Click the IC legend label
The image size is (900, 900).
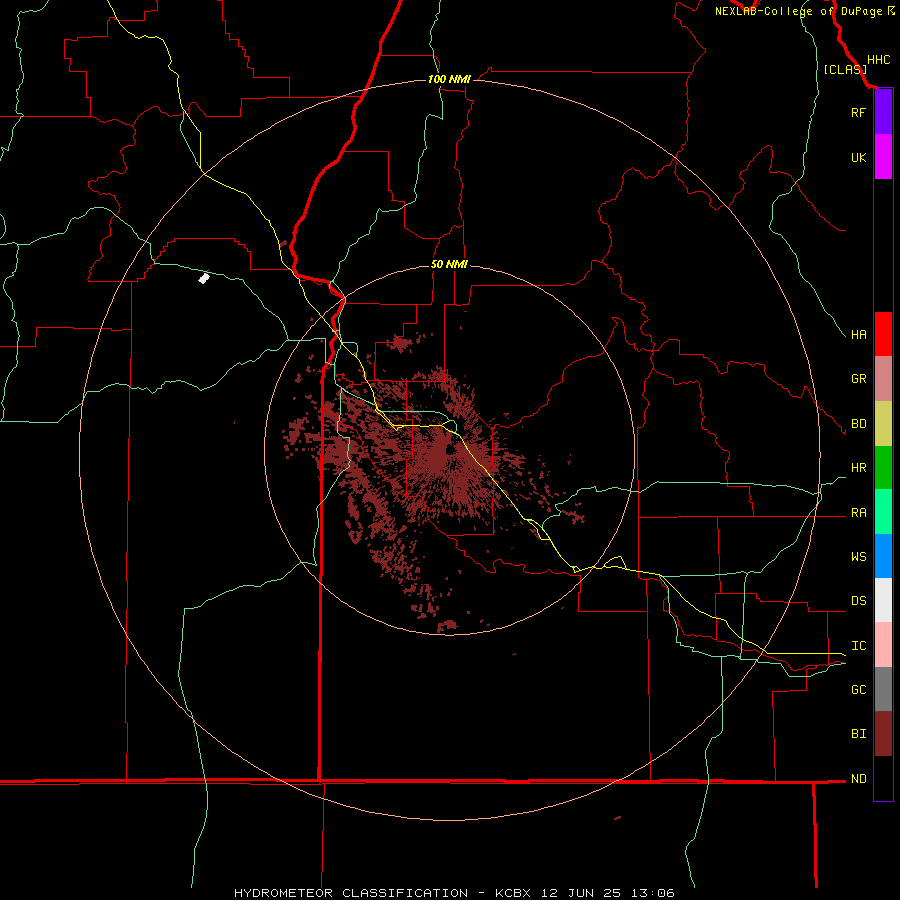click(x=859, y=646)
